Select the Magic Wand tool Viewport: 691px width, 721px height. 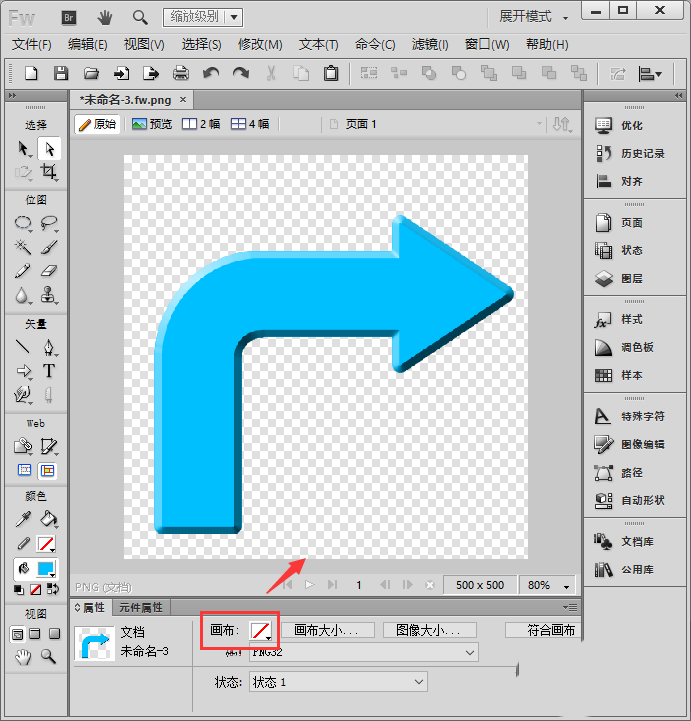pos(23,247)
